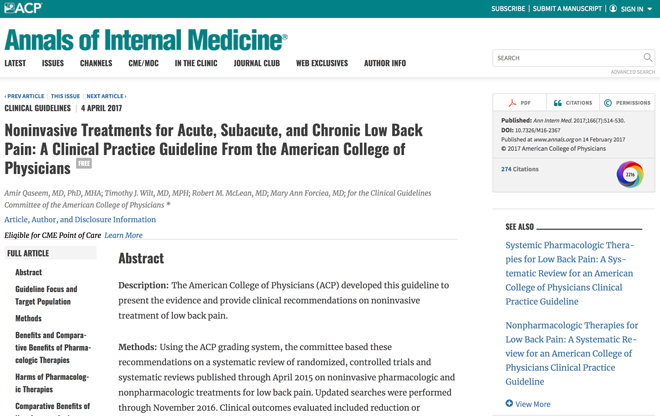660x416 pixels.
Task: Click the FREE badge next to title
Action: [84, 163]
